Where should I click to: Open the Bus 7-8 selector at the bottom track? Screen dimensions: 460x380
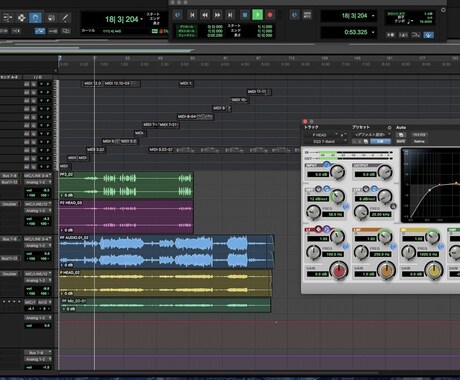click(x=38, y=352)
